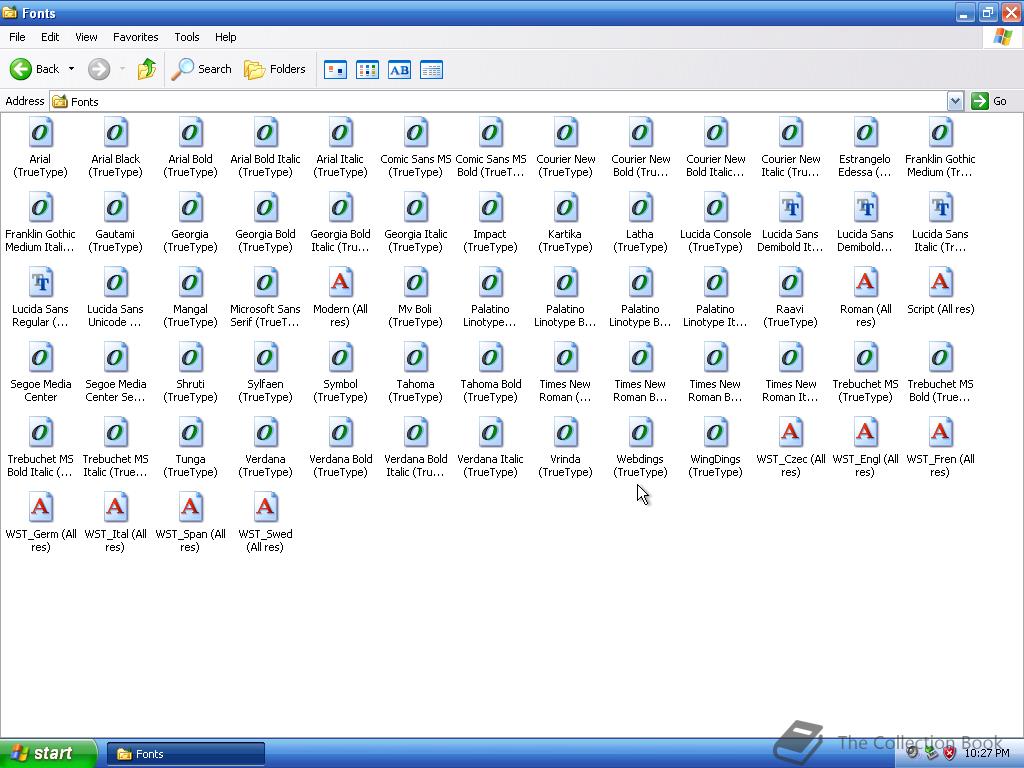Click the Search button
Screen dimensions: 1024x768
(x=202, y=69)
